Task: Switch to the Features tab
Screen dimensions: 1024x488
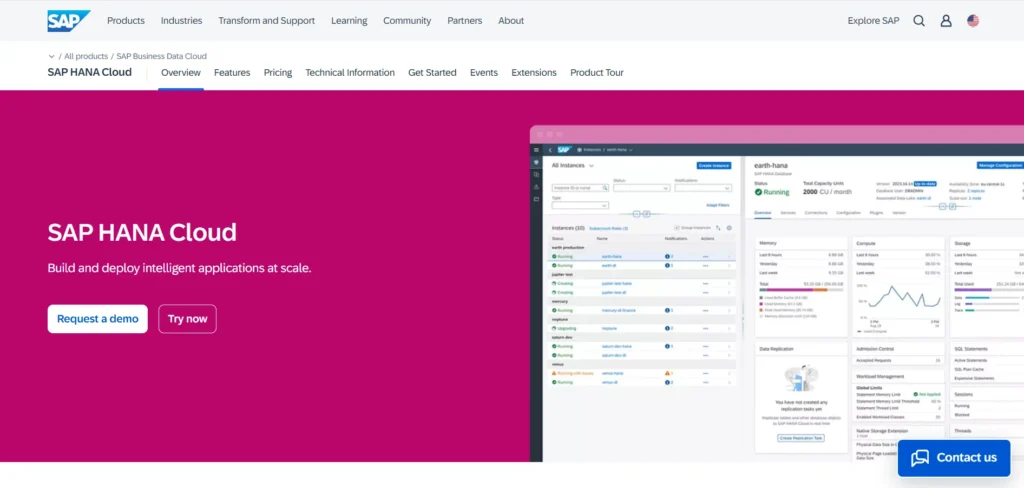Action: (232, 73)
